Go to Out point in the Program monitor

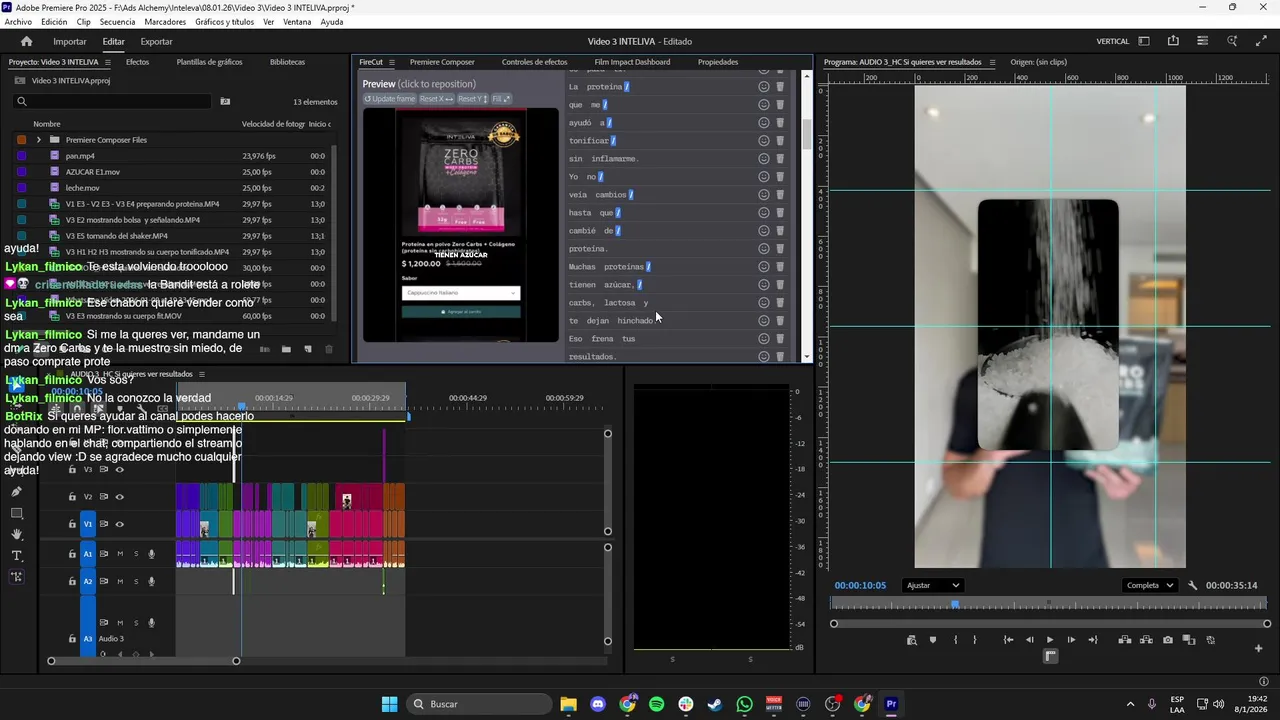1093,640
